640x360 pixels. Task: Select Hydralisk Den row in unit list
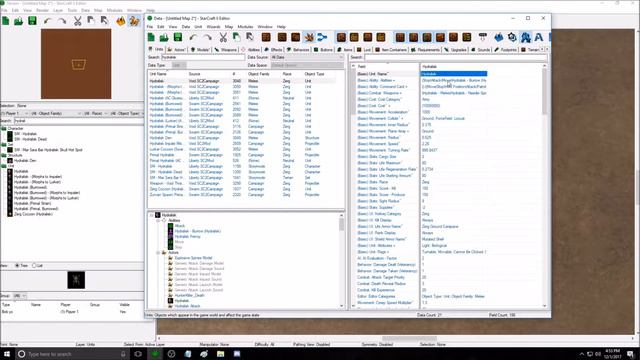coord(242,138)
